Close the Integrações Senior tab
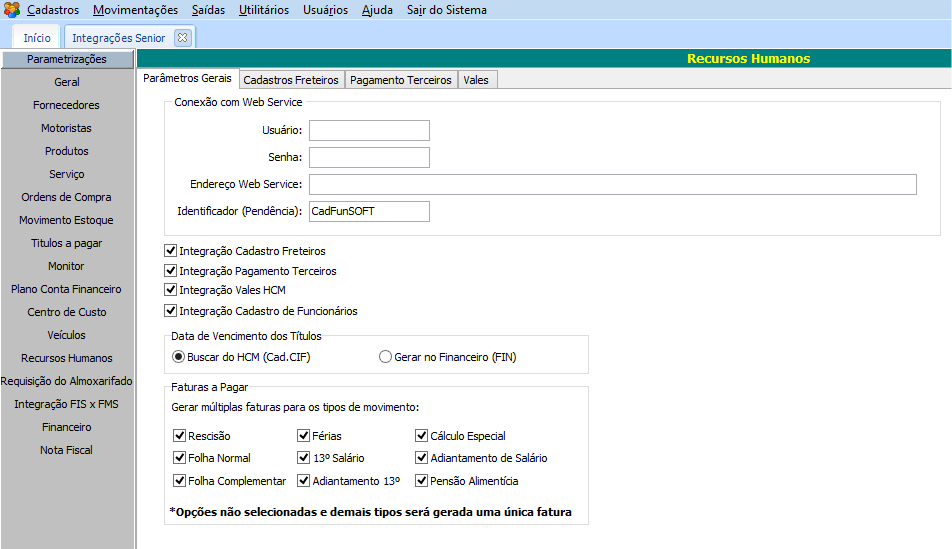The image size is (952, 549). [182, 38]
